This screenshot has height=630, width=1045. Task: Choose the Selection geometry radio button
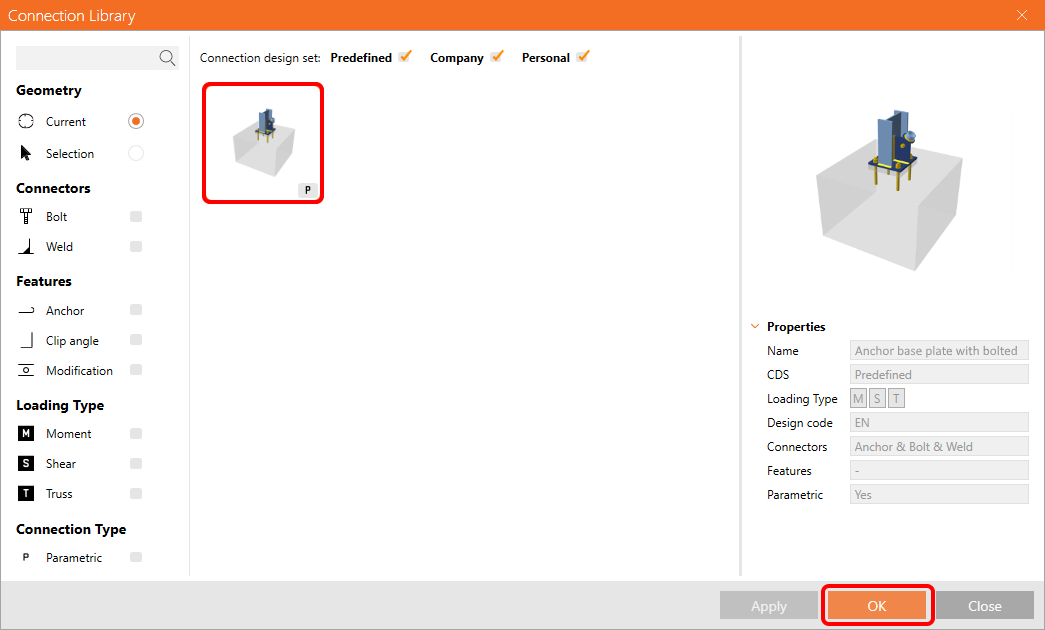click(x=135, y=153)
